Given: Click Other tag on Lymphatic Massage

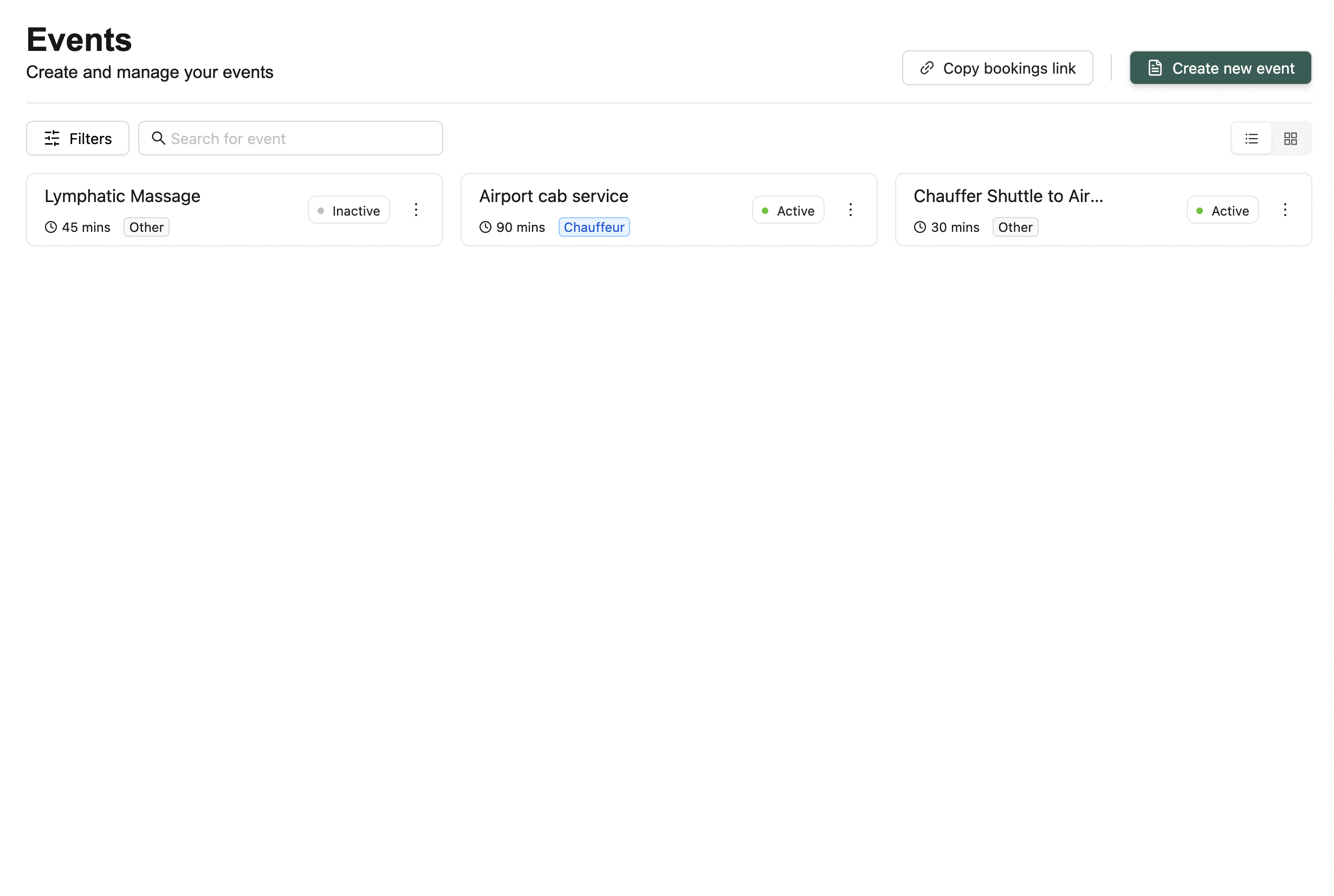Looking at the screenshot, I should (x=146, y=227).
